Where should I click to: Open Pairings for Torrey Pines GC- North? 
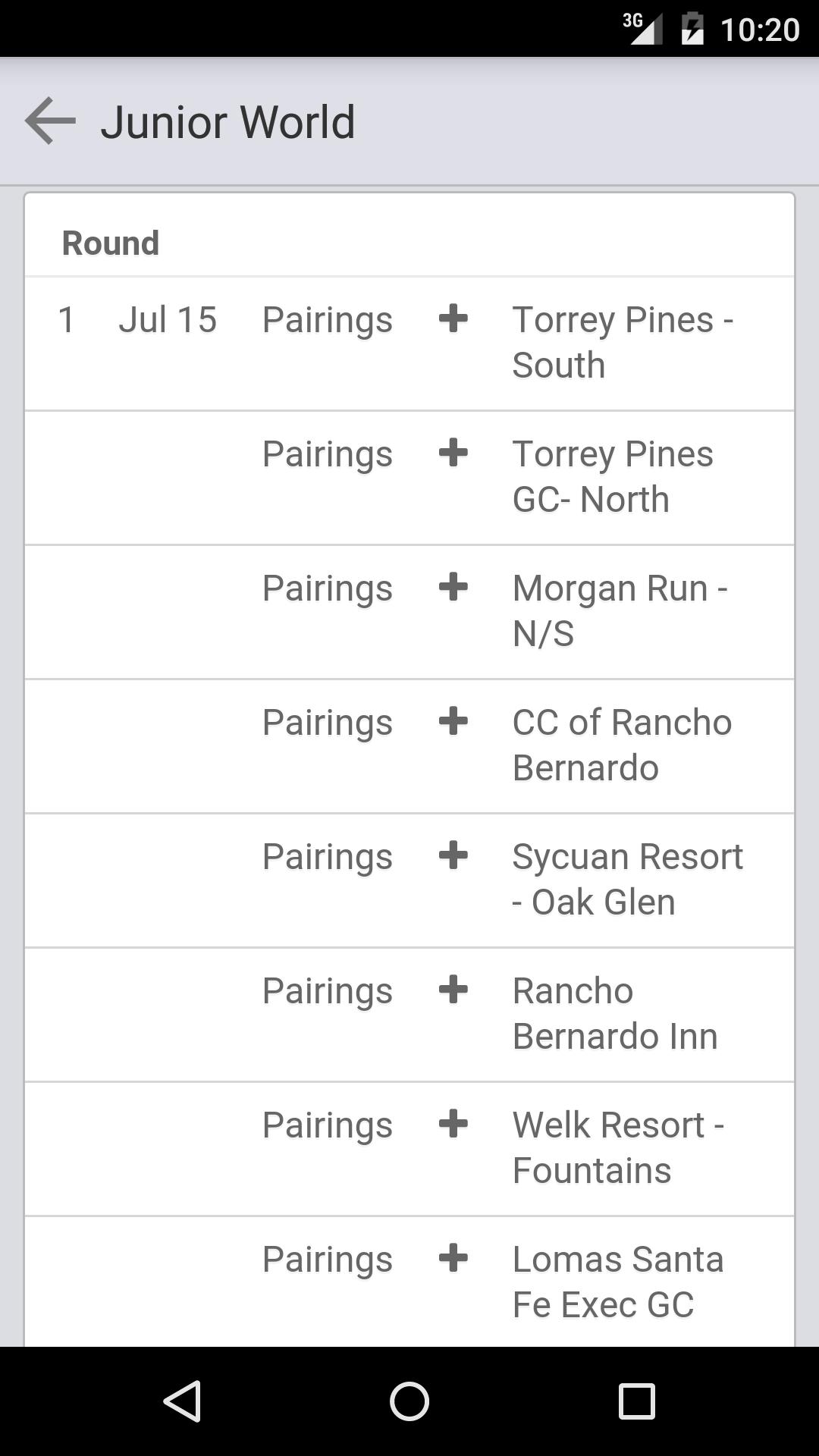click(328, 454)
